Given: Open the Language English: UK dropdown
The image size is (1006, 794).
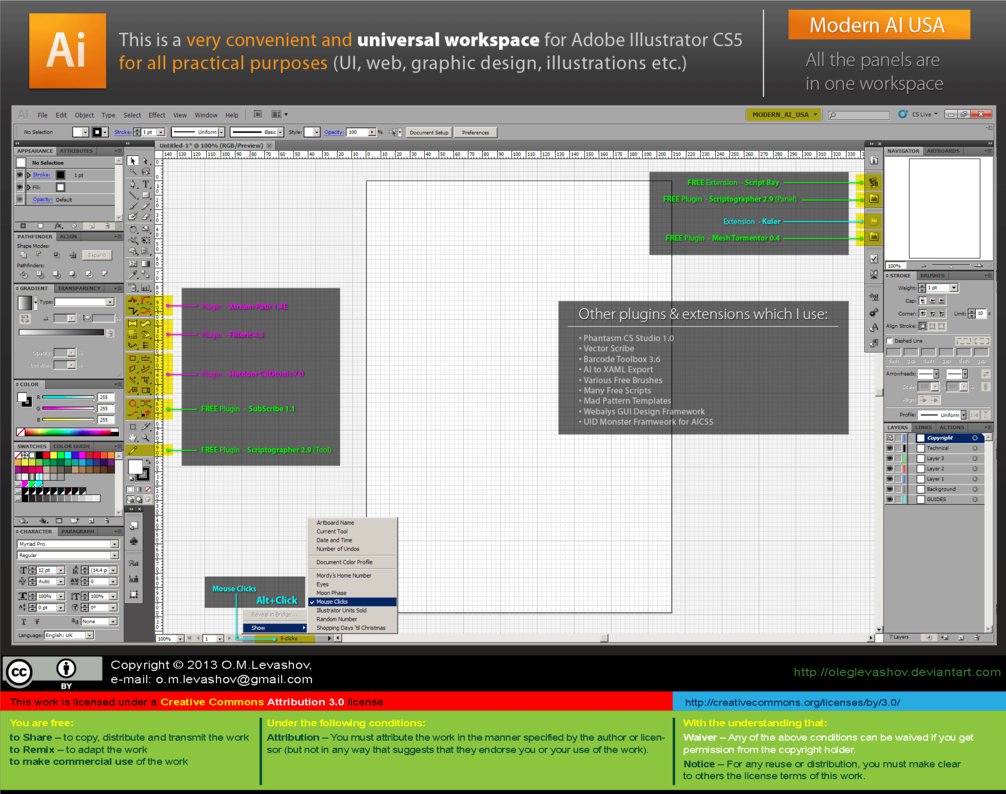Looking at the screenshot, I should click(x=69, y=635).
